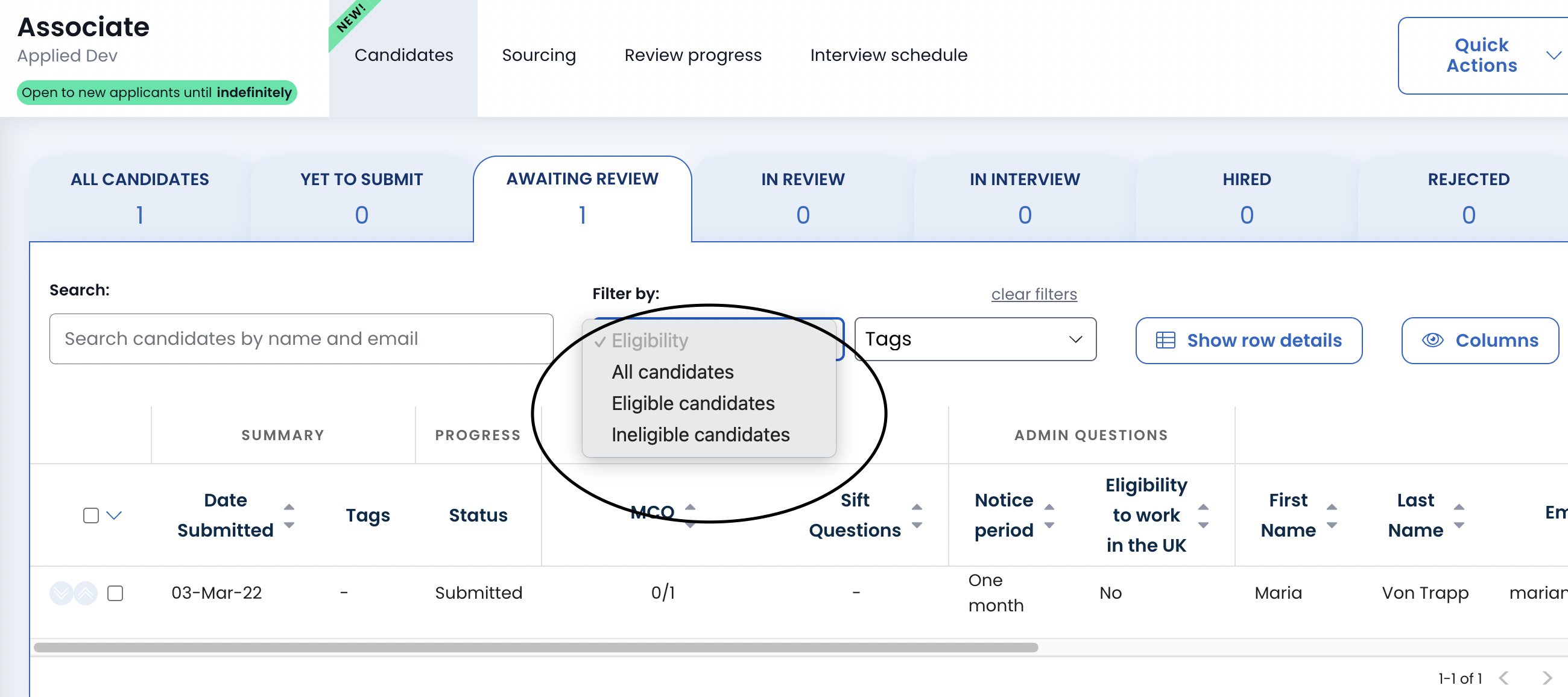Click the chevron-up circle icon in Maria's row

(x=86, y=593)
